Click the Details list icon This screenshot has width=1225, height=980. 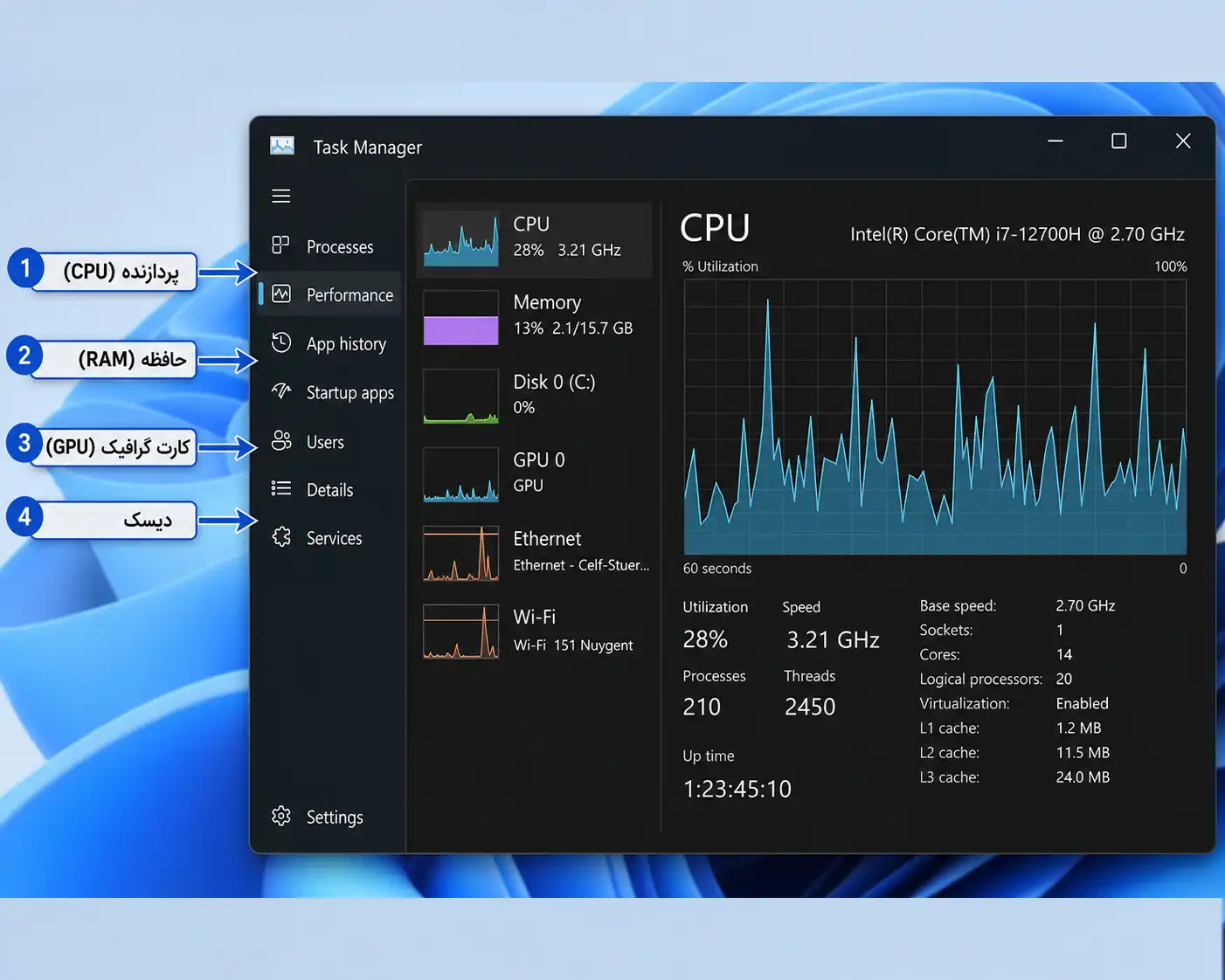(281, 488)
